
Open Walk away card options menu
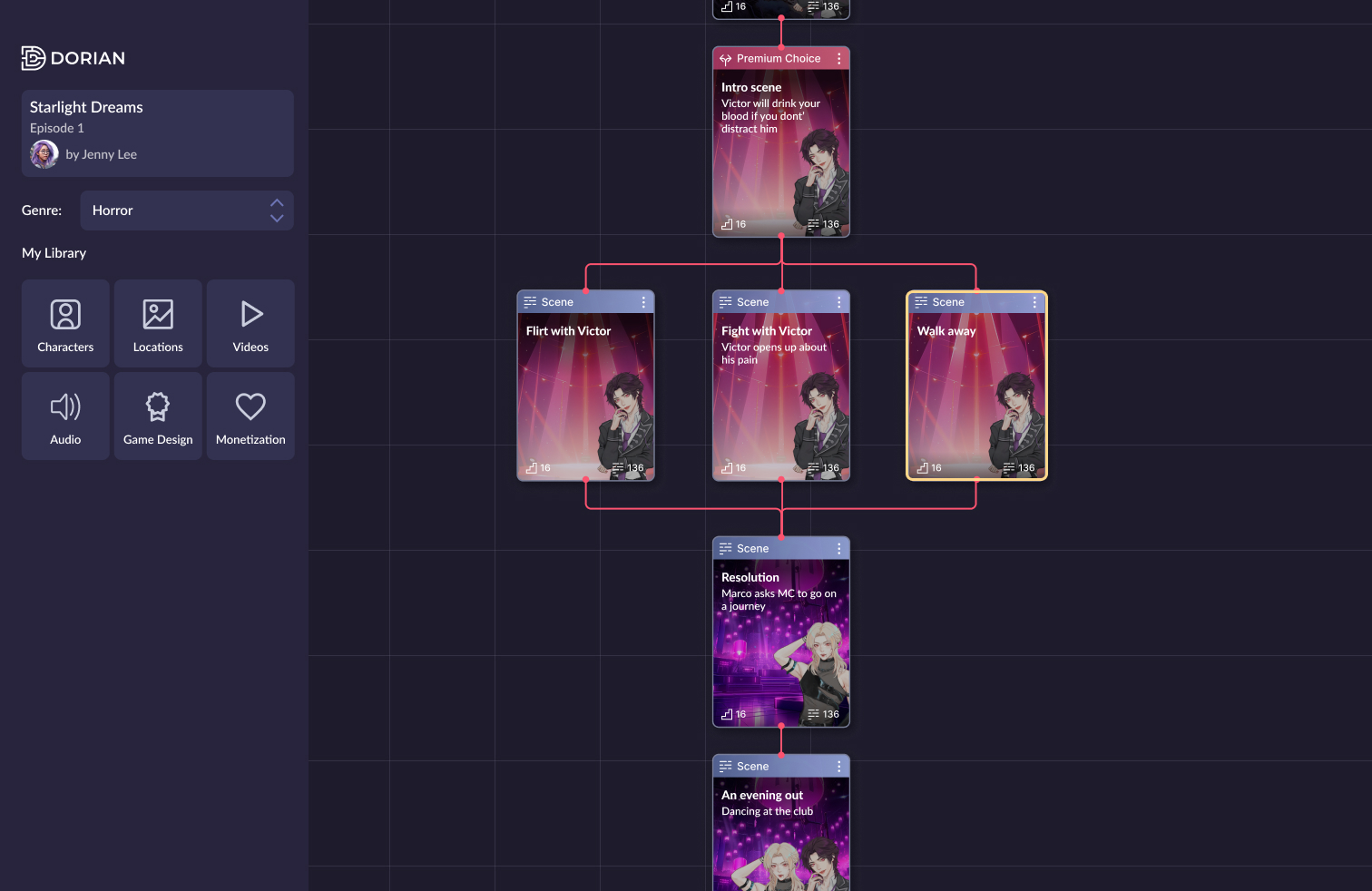[x=1034, y=302]
